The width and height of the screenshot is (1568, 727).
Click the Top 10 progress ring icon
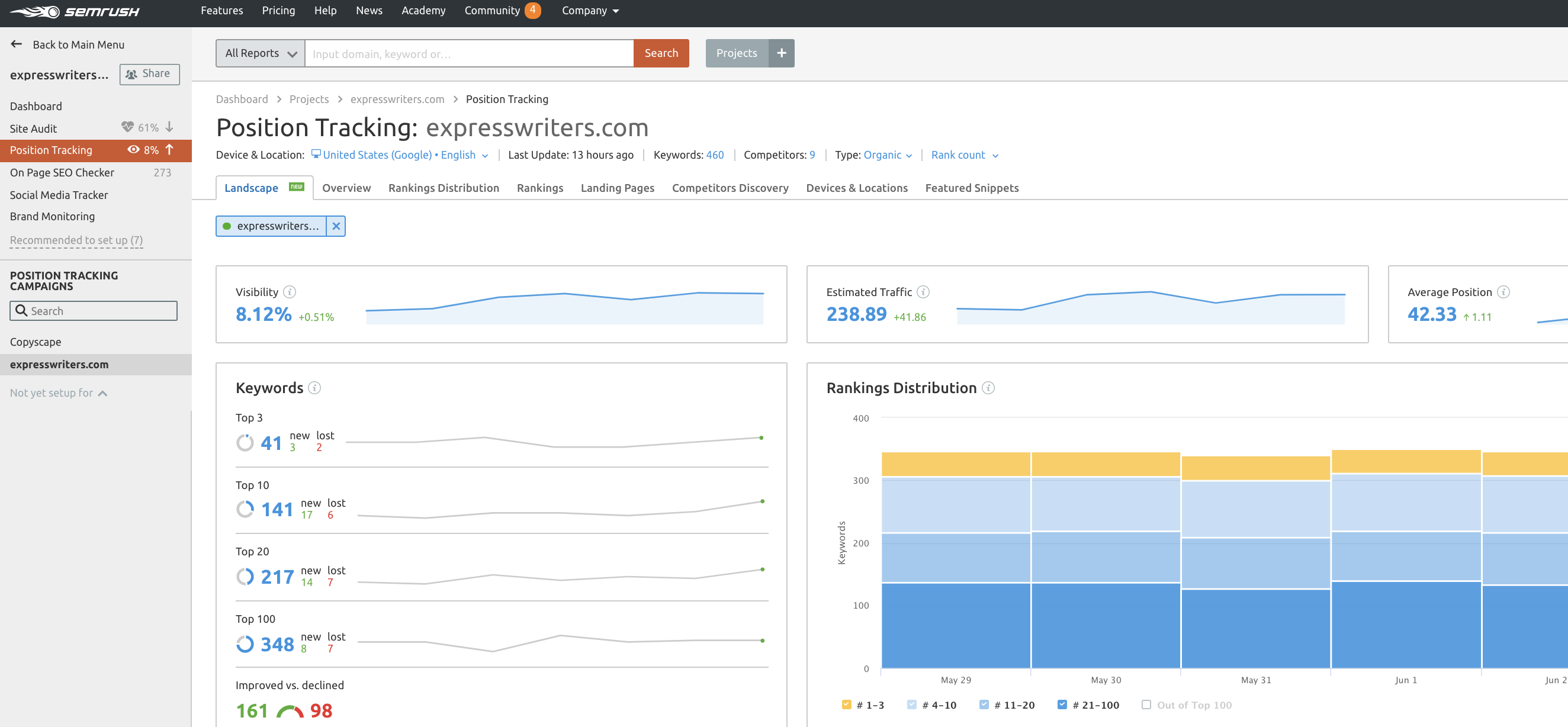pyautogui.click(x=245, y=509)
